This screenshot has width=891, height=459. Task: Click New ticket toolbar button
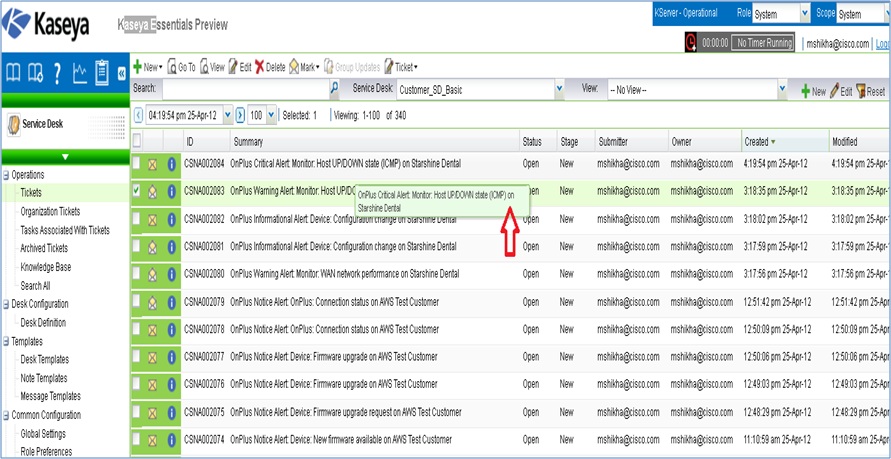click(148, 67)
